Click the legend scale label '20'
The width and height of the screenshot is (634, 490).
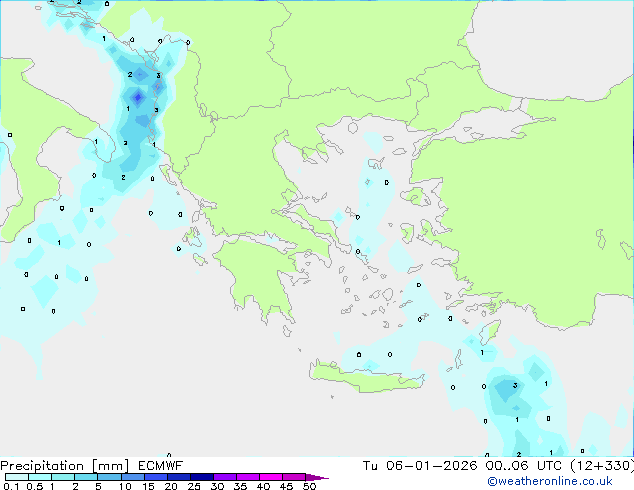point(171,486)
